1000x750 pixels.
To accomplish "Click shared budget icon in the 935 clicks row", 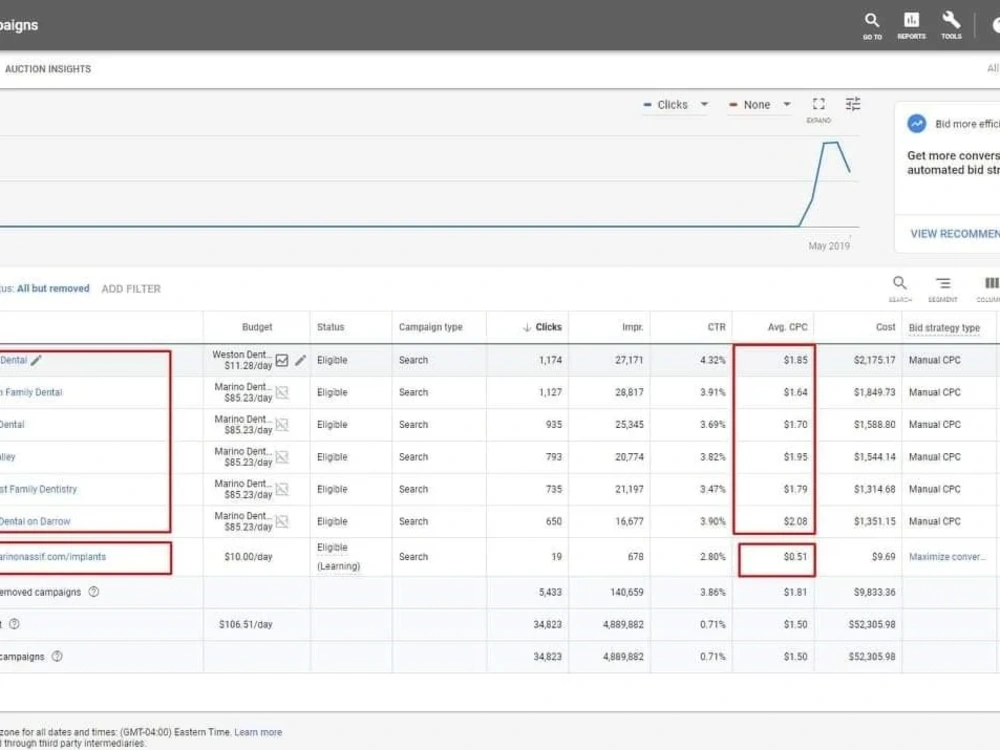I will coord(282,425).
